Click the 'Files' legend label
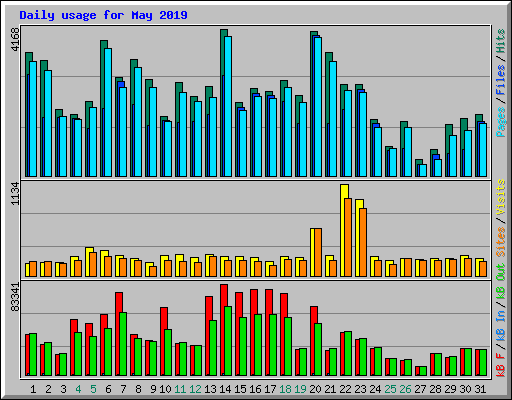The width and height of the screenshot is (512, 400). click(501, 80)
